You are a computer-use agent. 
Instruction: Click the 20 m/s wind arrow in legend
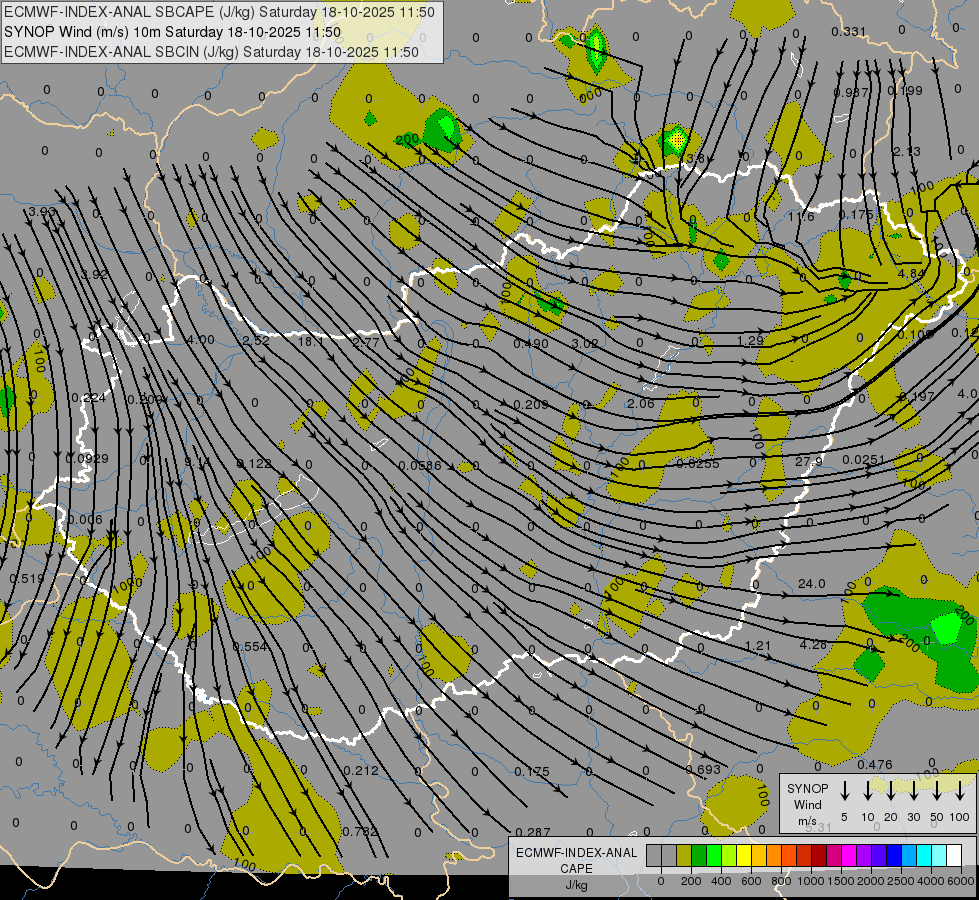click(890, 791)
